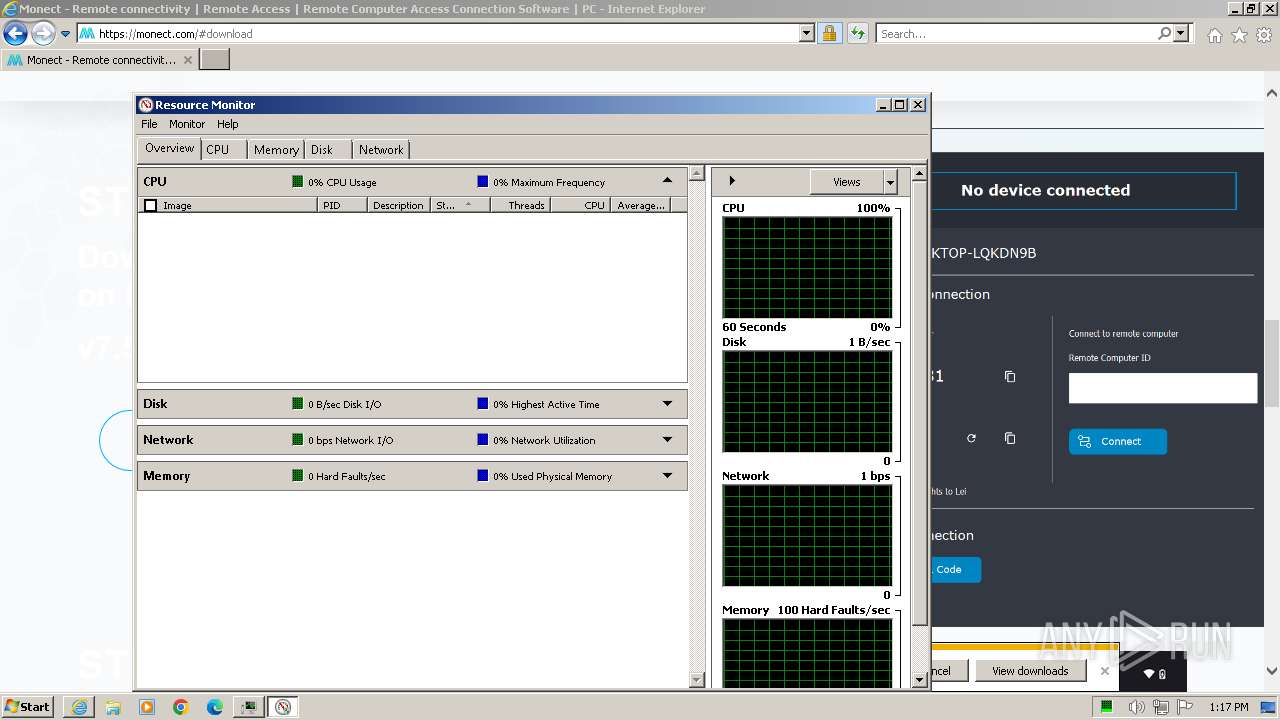Open the Monitor menu

click(x=187, y=124)
